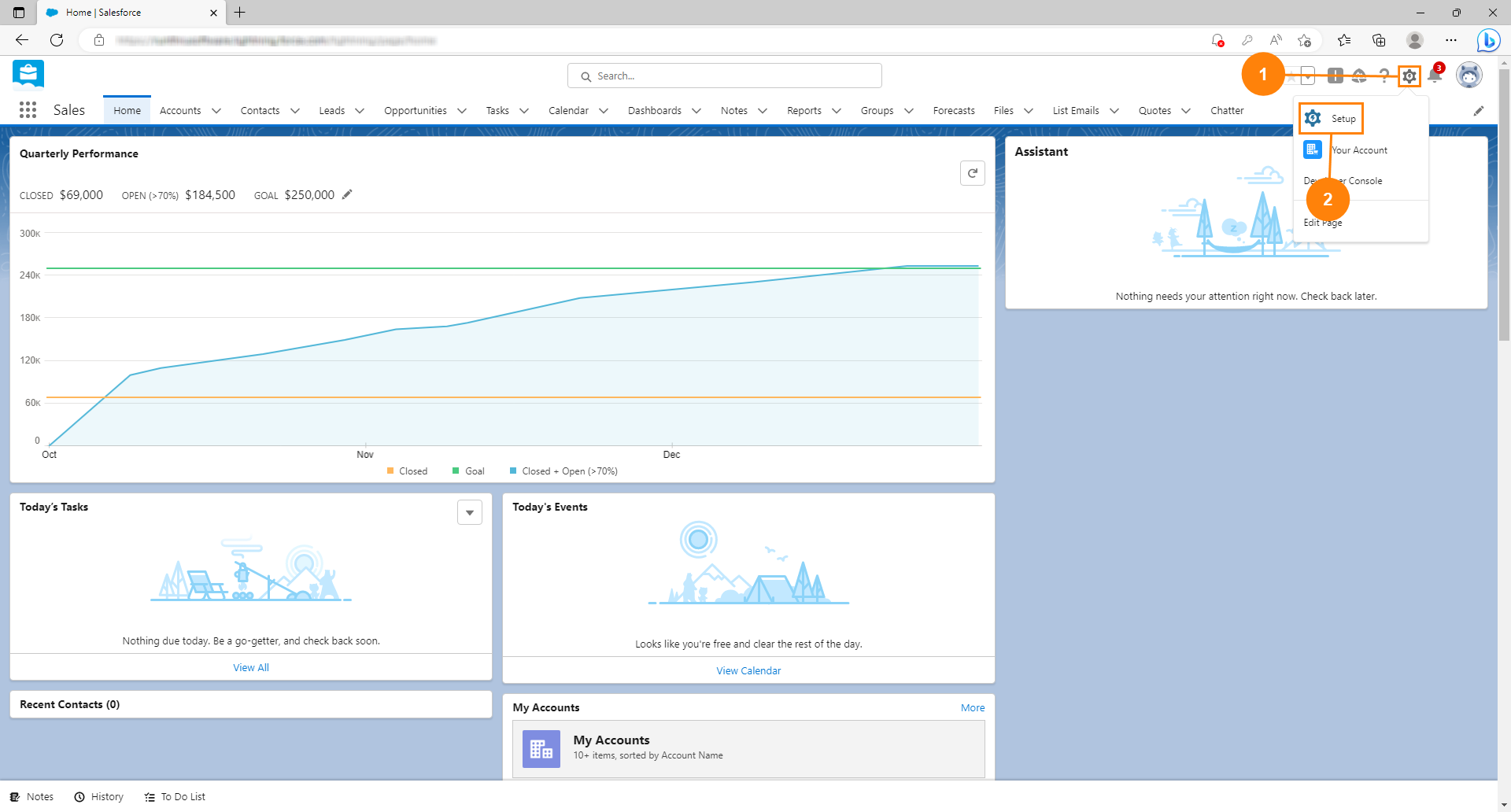Click the user avatar profile icon
Image resolution: width=1511 pixels, height=812 pixels.
(x=1469, y=76)
